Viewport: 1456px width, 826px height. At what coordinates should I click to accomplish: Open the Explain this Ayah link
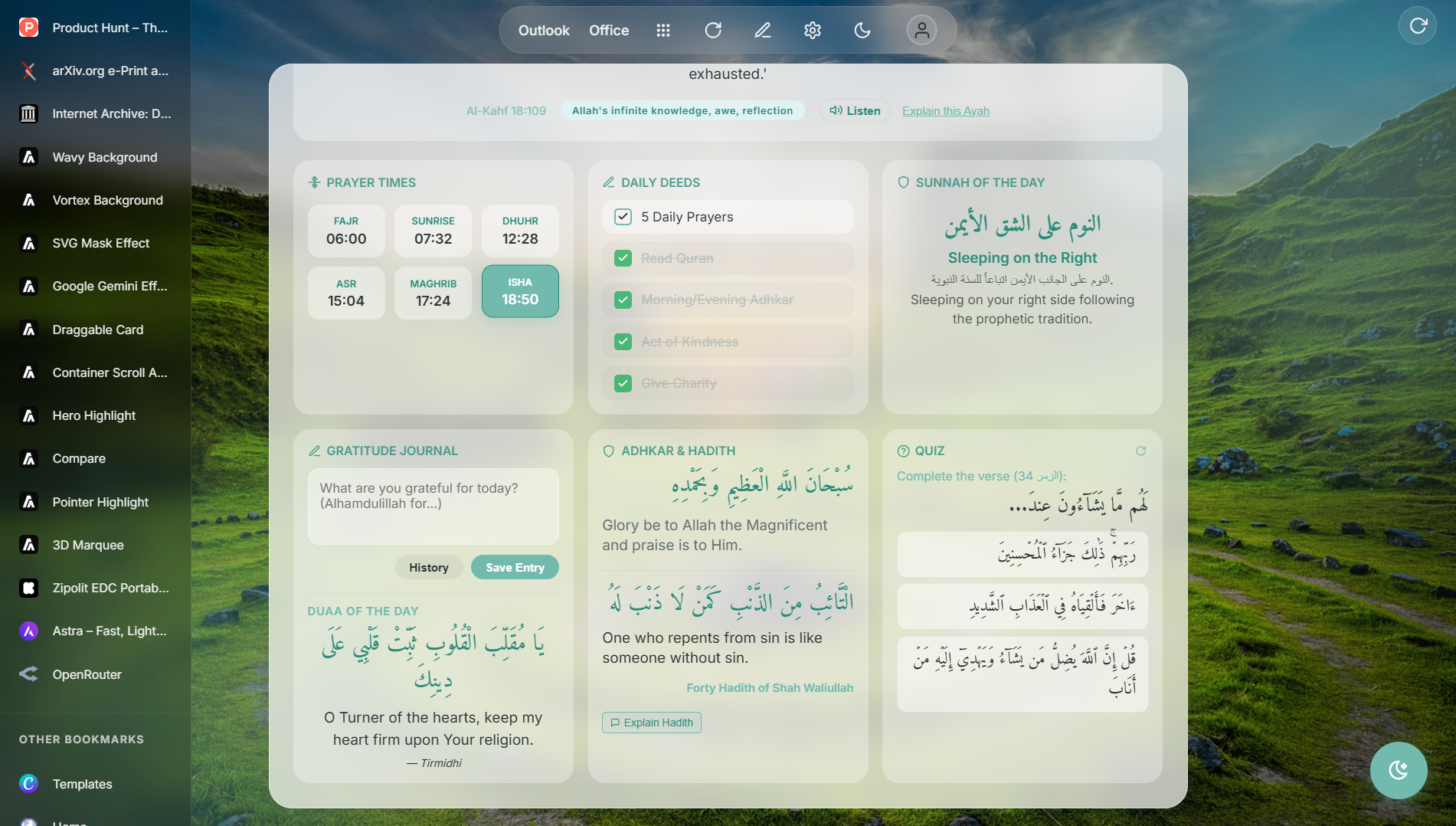(x=946, y=110)
